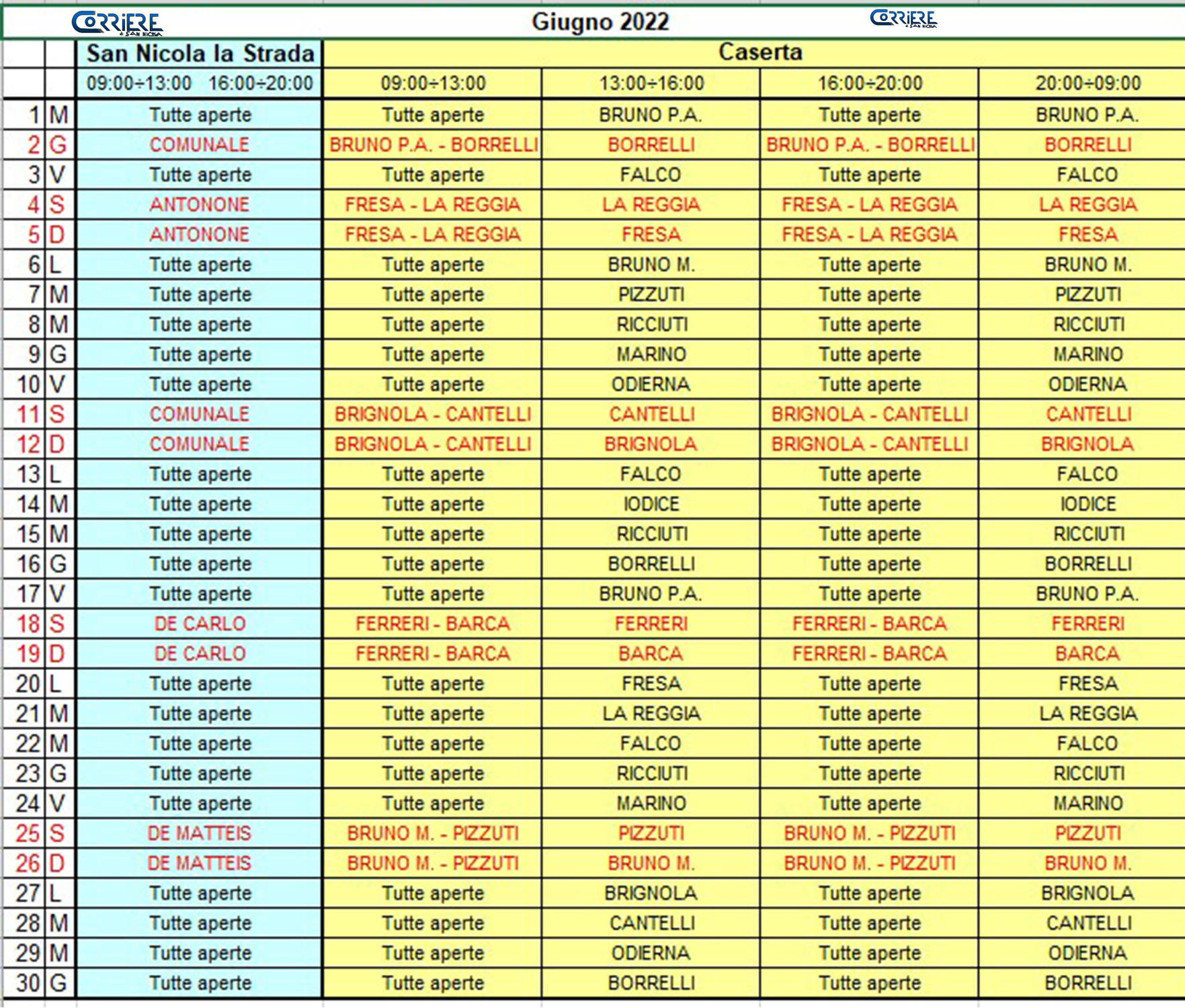The image size is (1185, 1008).
Task: Click 'FERRERI' in day 18 13:00 column
Action: coord(651,624)
